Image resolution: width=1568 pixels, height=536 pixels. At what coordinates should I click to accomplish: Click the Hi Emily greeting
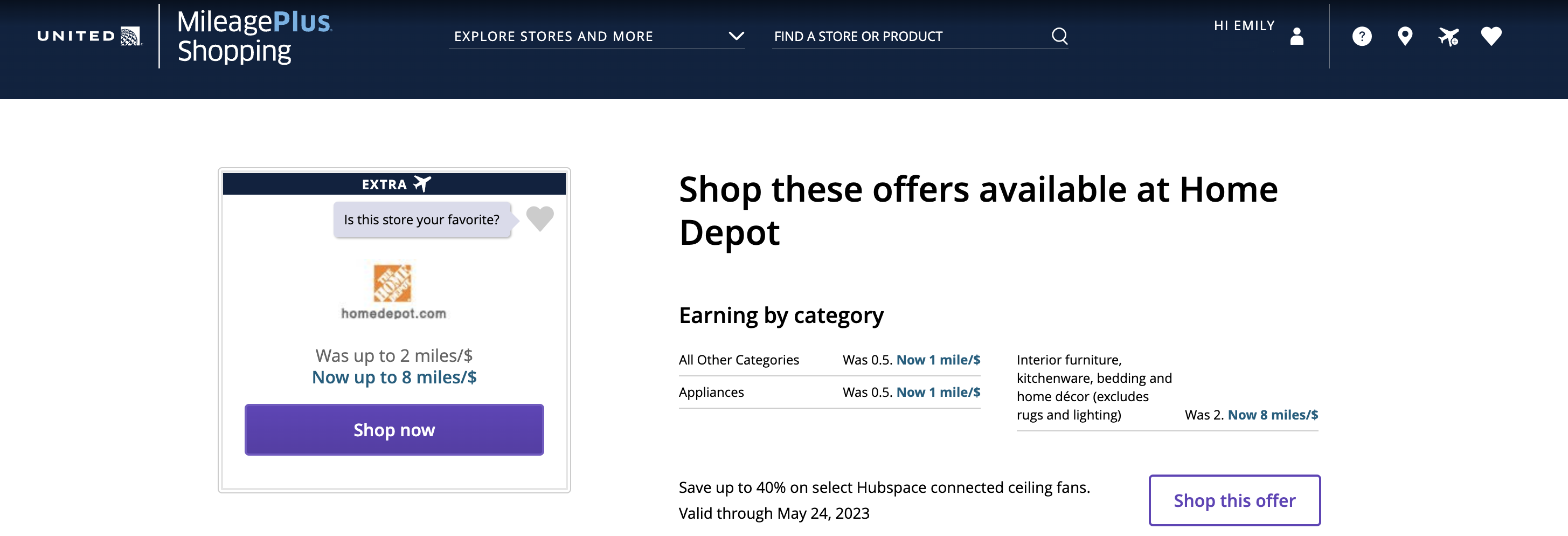[1244, 25]
